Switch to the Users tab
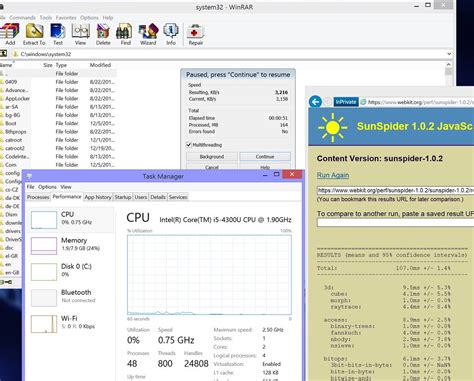The image size is (474, 381). point(141,197)
